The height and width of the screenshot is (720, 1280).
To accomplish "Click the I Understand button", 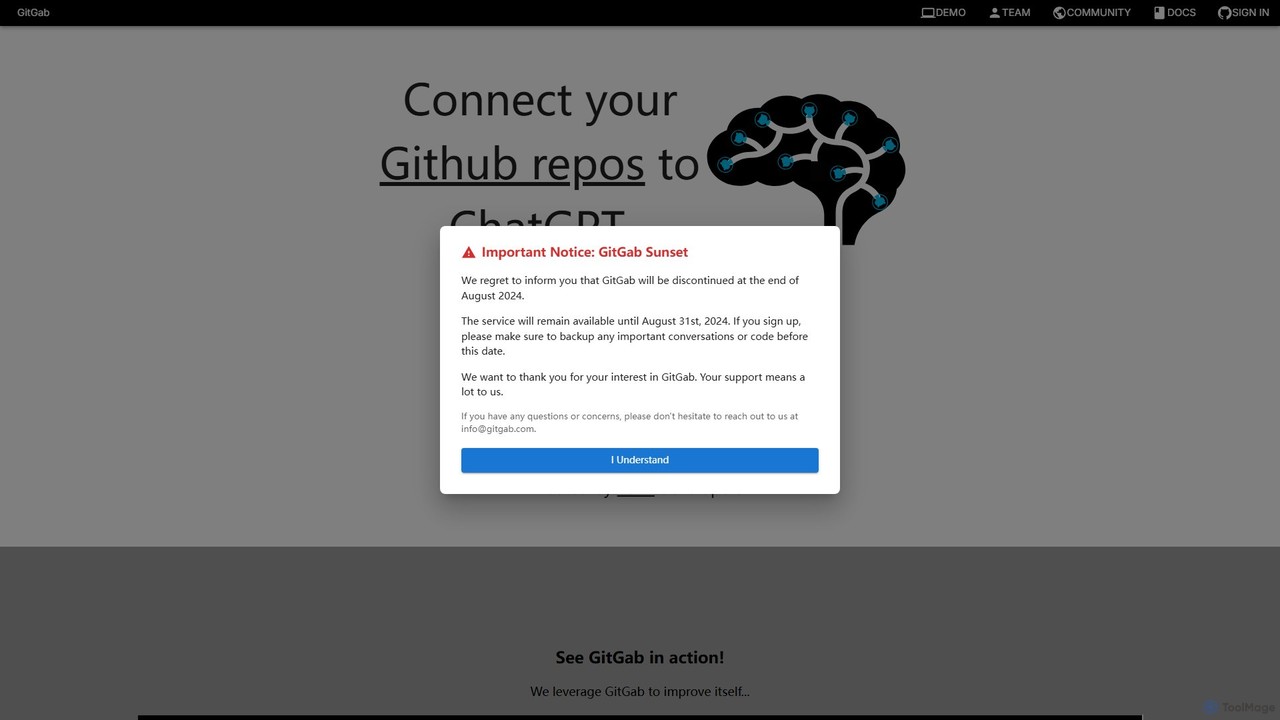I will [x=640, y=460].
